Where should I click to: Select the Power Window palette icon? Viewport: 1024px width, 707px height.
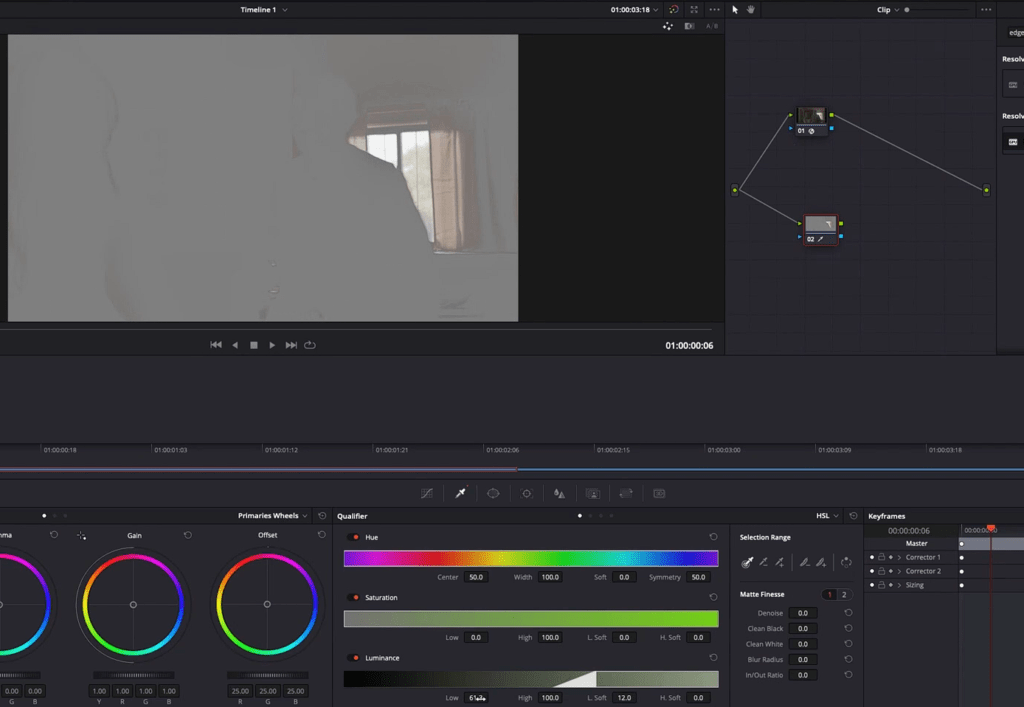coord(493,493)
